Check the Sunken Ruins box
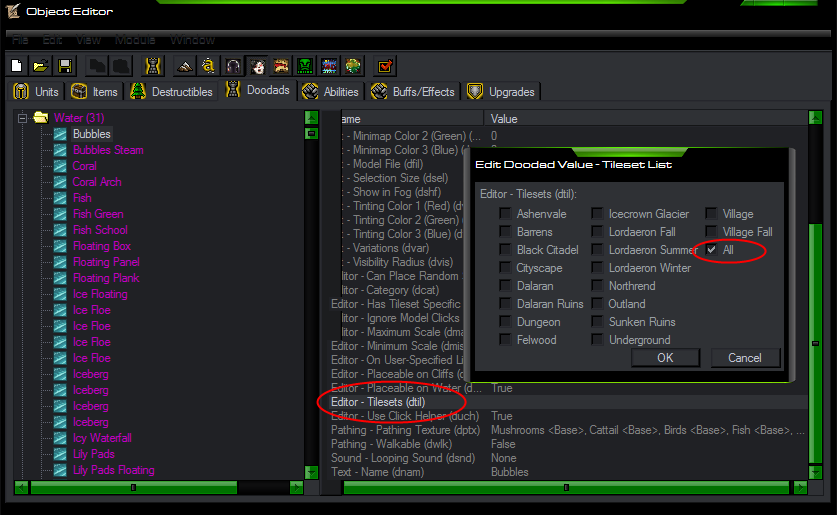 [597, 321]
